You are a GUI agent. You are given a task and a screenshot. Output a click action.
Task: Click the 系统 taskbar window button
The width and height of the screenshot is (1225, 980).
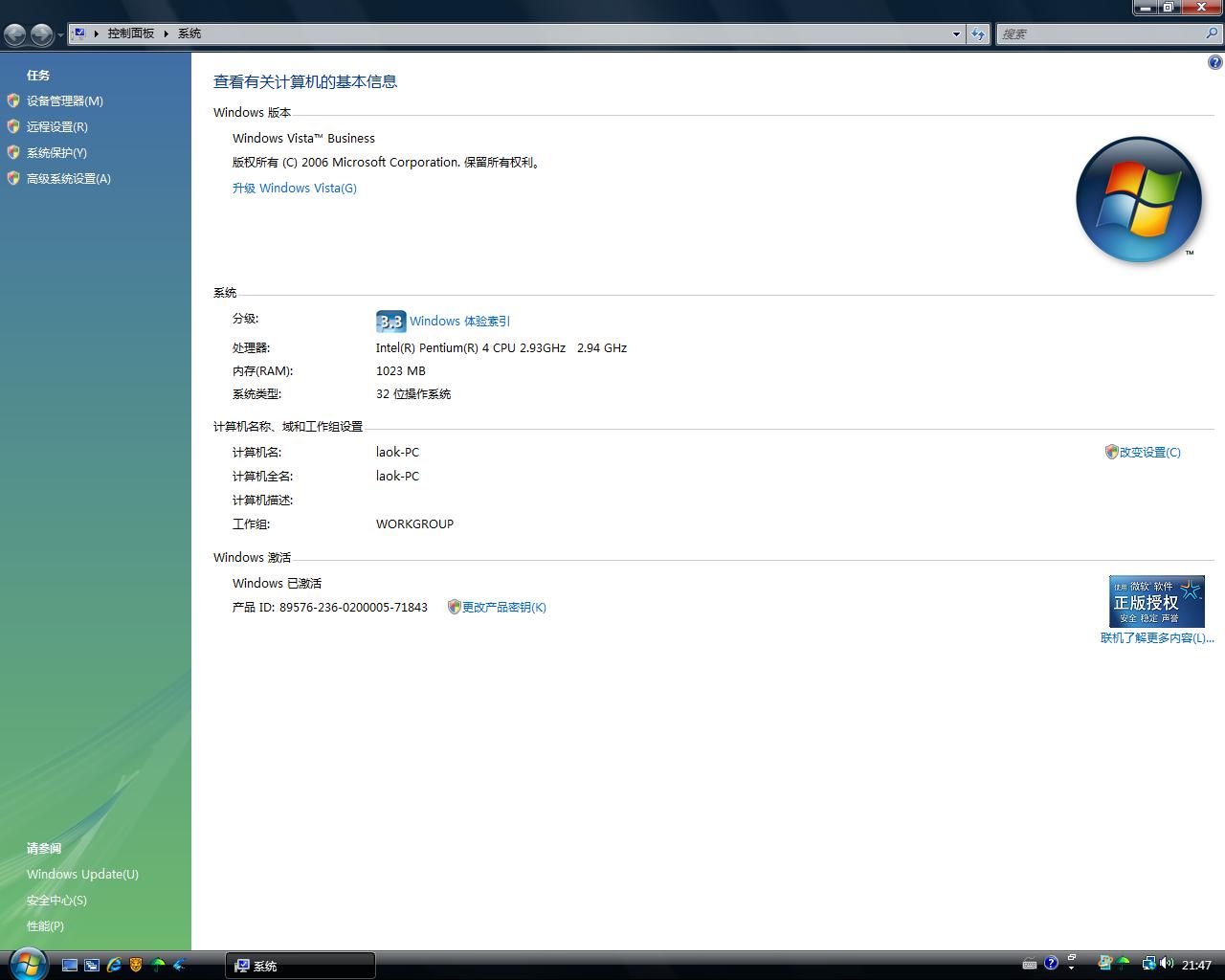(301, 966)
